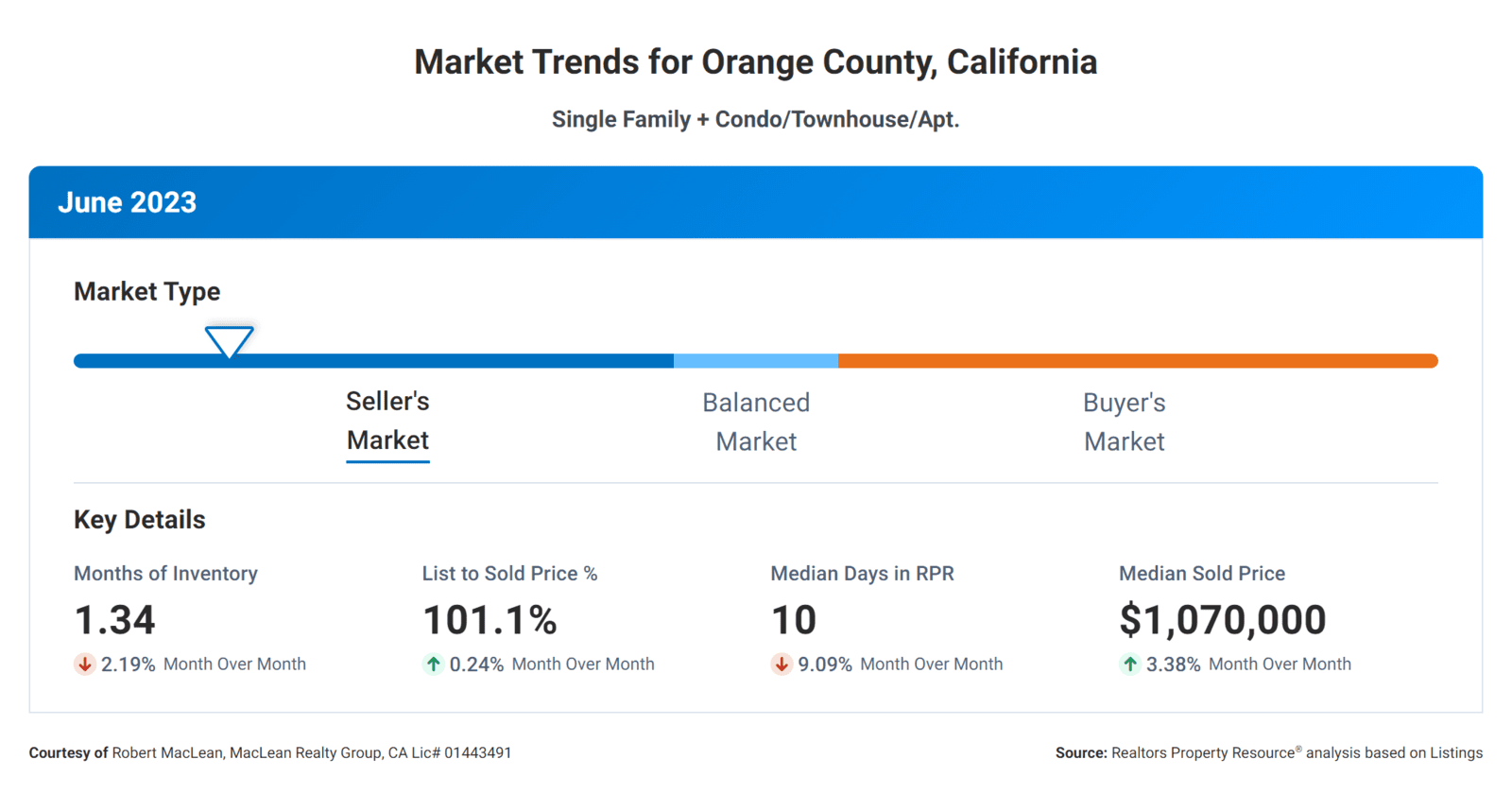The height and width of the screenshot is (794, 1512).
Task: Click the red down arrow under Median Days in RPR
Action: click(782, 665)
